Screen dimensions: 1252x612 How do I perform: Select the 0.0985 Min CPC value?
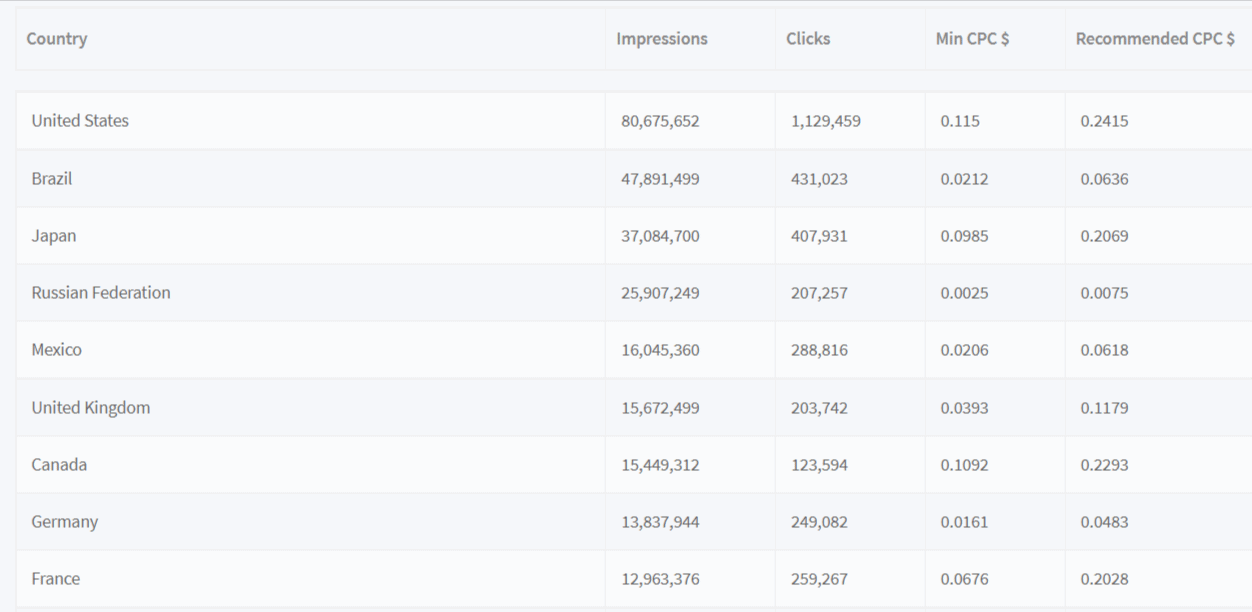click(x=964, y=236)
